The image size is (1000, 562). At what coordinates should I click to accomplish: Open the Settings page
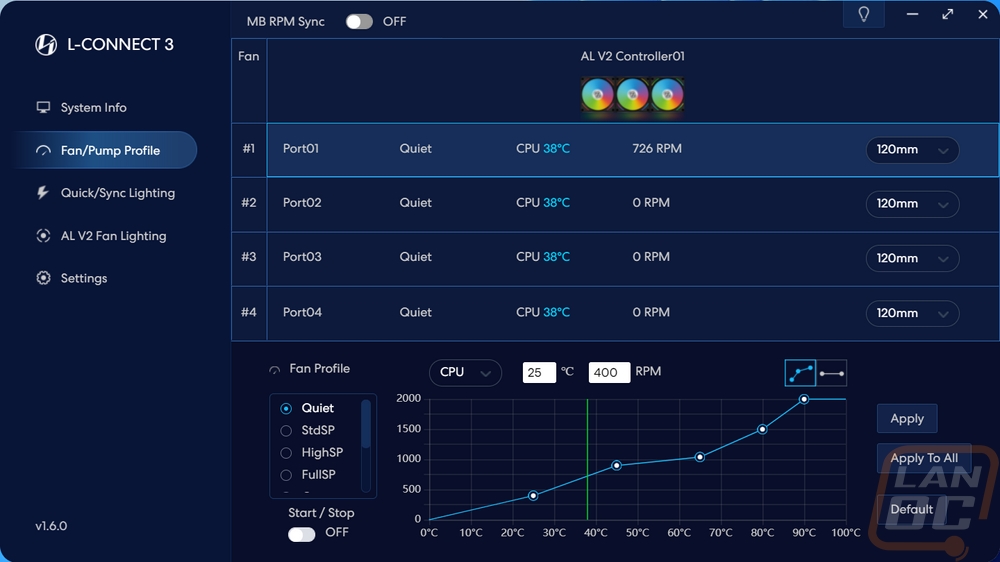(x=84, y=278)
